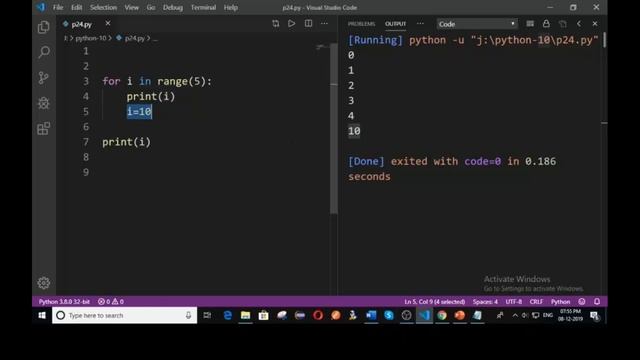Open Windows Action Center notifications
This screenshot has height=360, width=640.
(x=594, y=316)
